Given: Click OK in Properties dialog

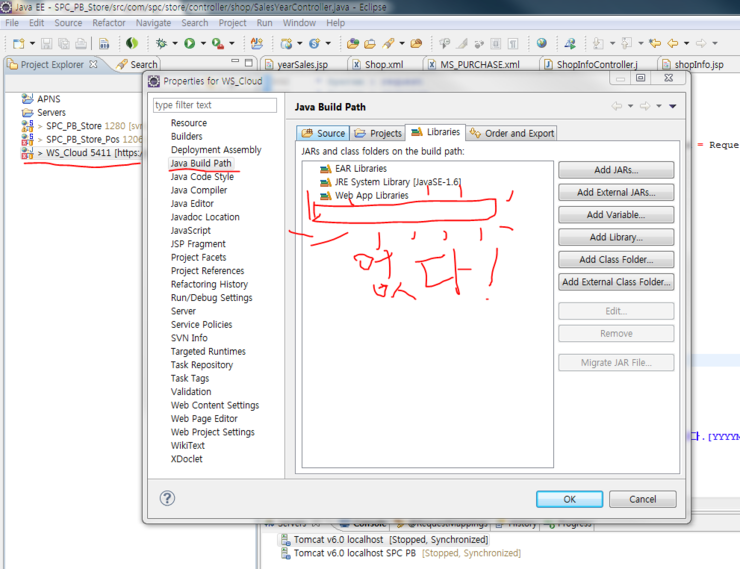Looking at the screenshot, I should pyautogui.click(x=569, y=499).
